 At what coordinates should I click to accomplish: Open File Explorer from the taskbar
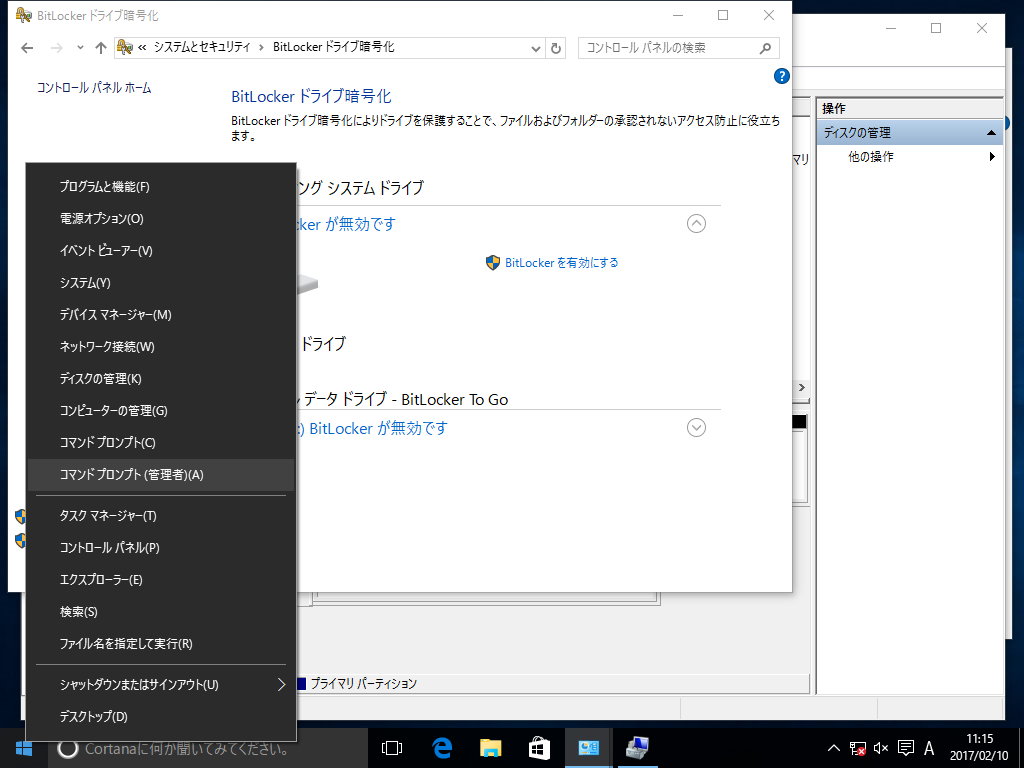[490, 748]
